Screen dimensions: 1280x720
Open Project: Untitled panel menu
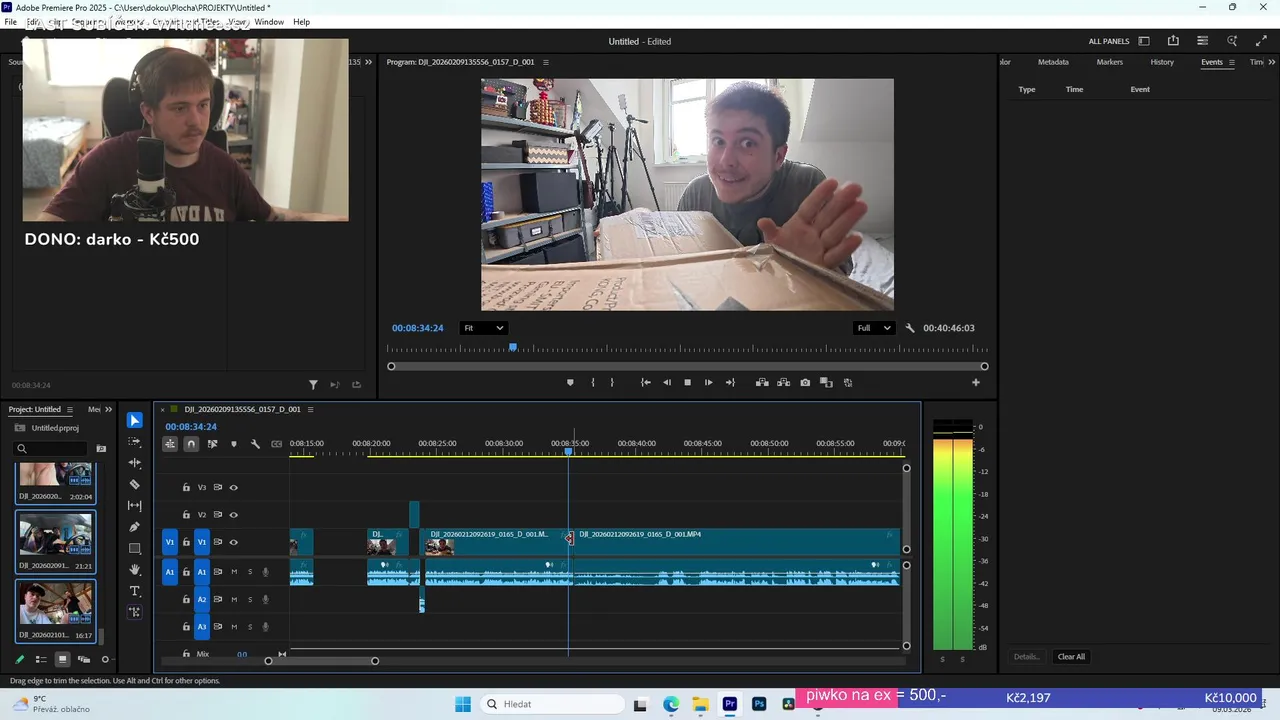coord(69,409)
